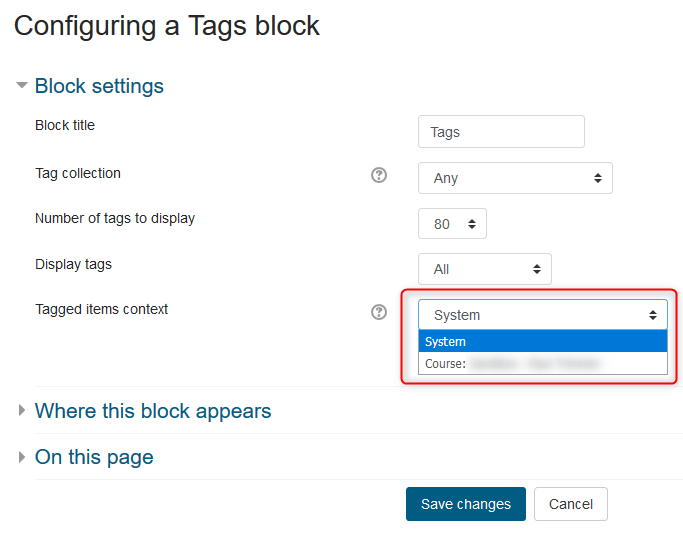
Task: Focus the Block title text field
Action: tap(501, 132)
